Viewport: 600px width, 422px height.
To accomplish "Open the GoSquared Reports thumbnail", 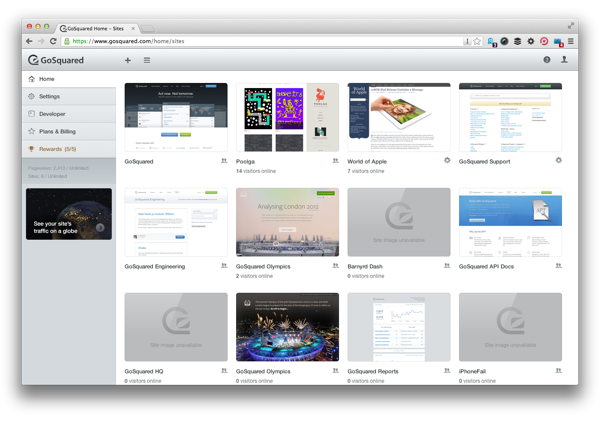I will (x=399, y=327).
